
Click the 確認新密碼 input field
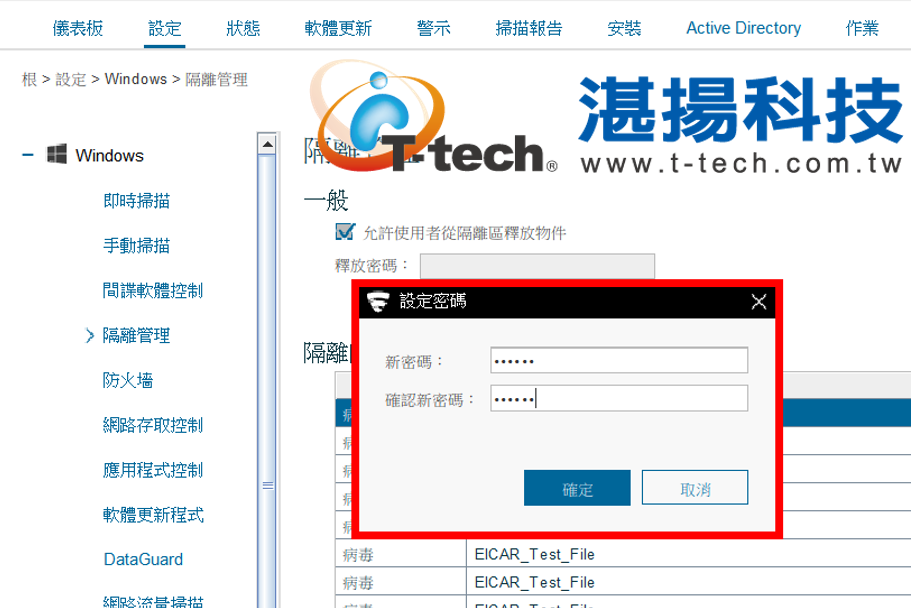tap(619, 398)
